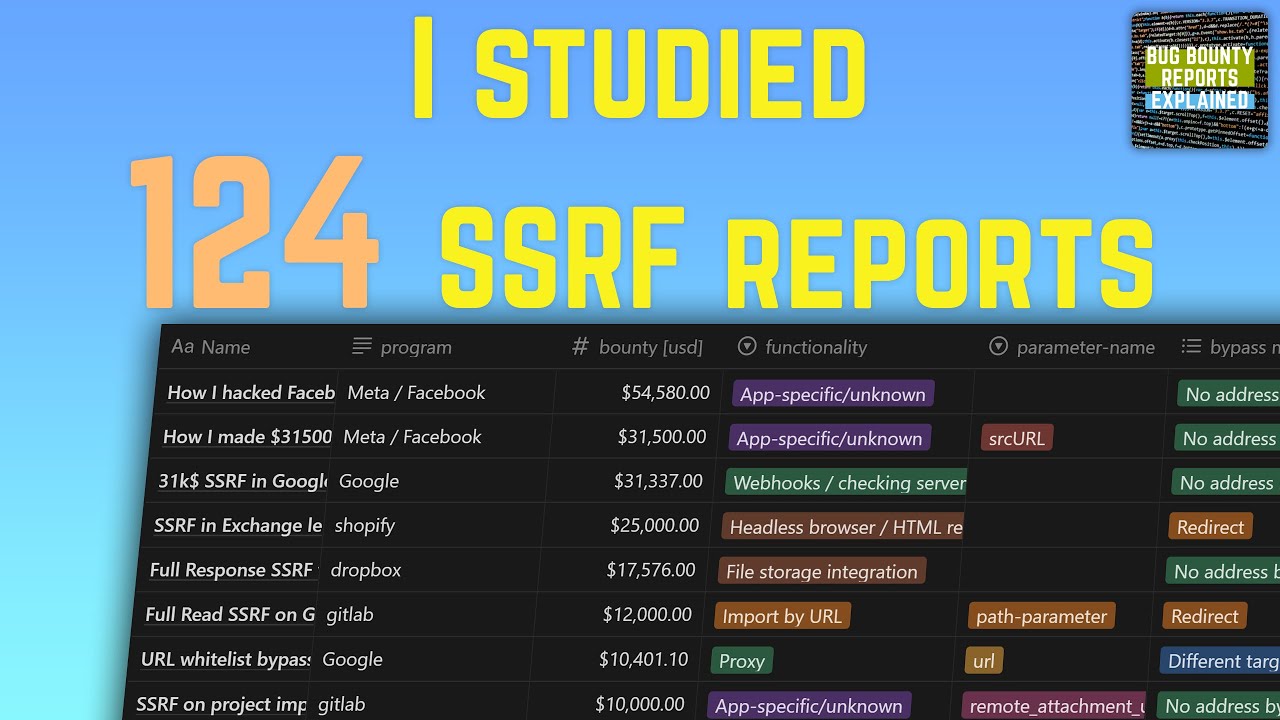This screenshot has height=720, width=1280.
Task: Click the green Proxy tag
Action: point(741,661)
